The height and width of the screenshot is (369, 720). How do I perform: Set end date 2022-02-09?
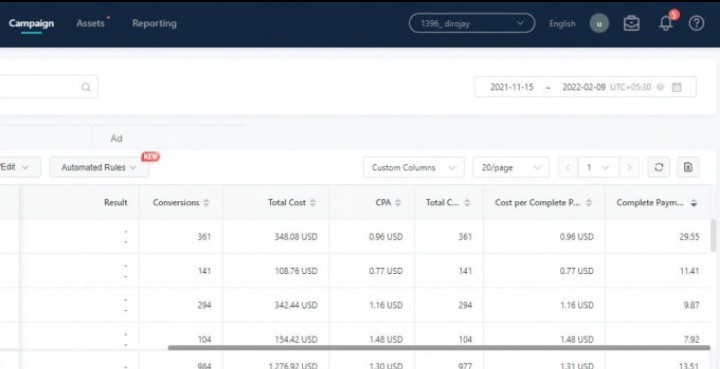(584, 87)
